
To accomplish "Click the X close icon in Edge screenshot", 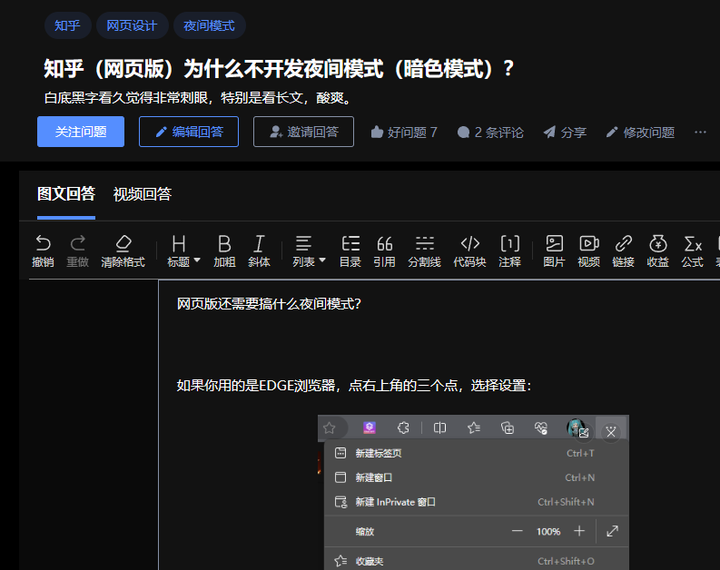I will pos(611,432).
